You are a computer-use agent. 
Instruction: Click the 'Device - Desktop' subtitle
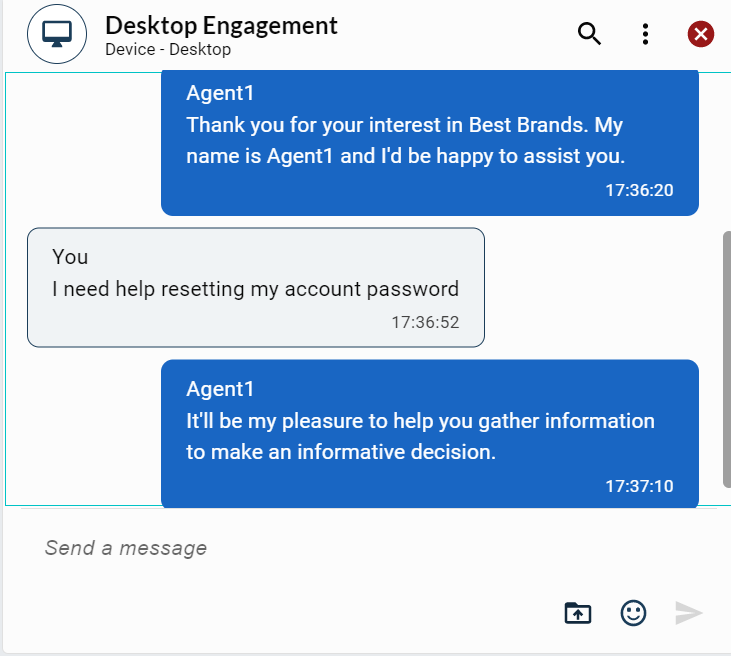tap(168, 49)
